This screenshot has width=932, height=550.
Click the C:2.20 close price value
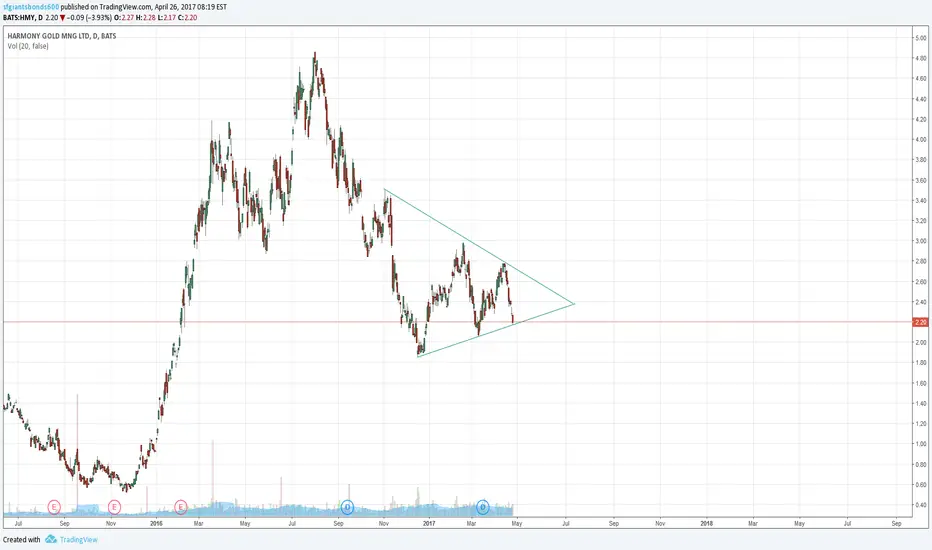[188, 18]
